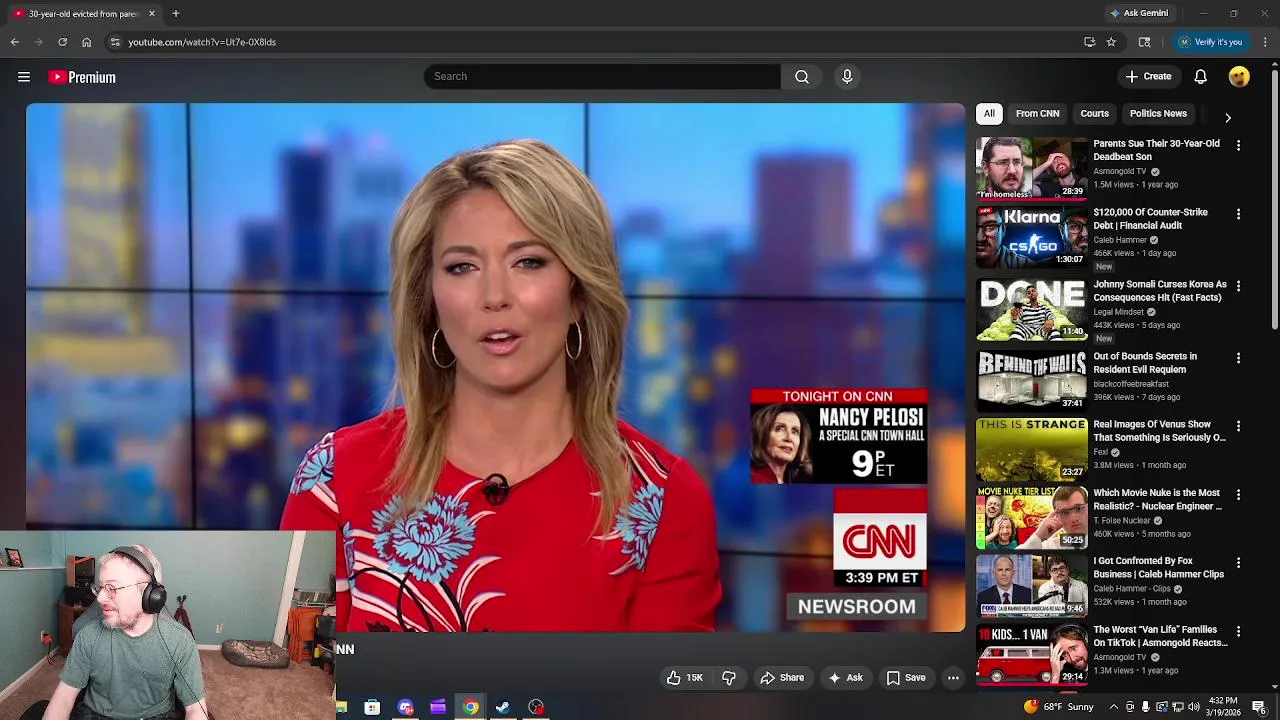Open Google Lens search icon in toolbar
Screen dimensions: 1280x720
(1144, 42)
